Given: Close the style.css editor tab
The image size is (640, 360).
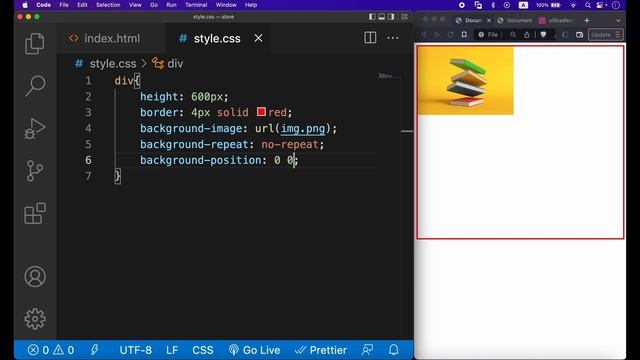Looking at the screenshot, I should 258,38.
